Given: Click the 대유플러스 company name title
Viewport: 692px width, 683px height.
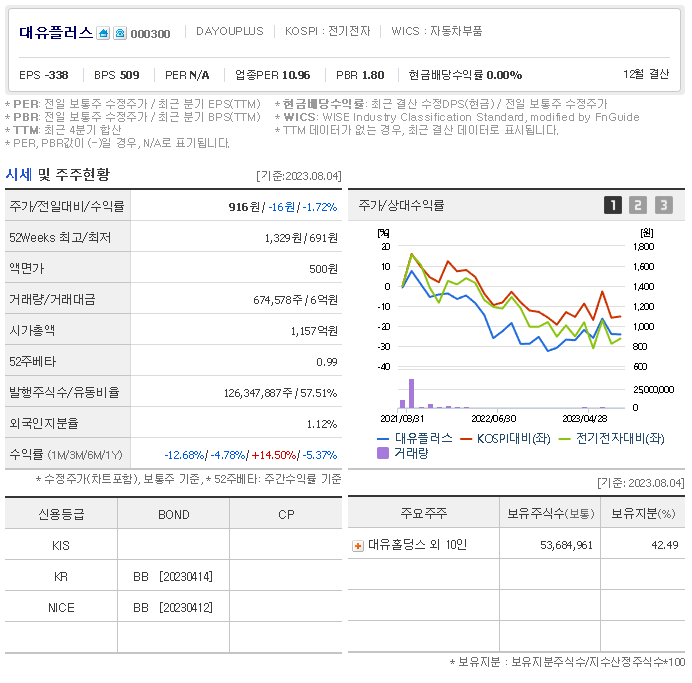Looking at the screenshot, I should click(56, 33).
